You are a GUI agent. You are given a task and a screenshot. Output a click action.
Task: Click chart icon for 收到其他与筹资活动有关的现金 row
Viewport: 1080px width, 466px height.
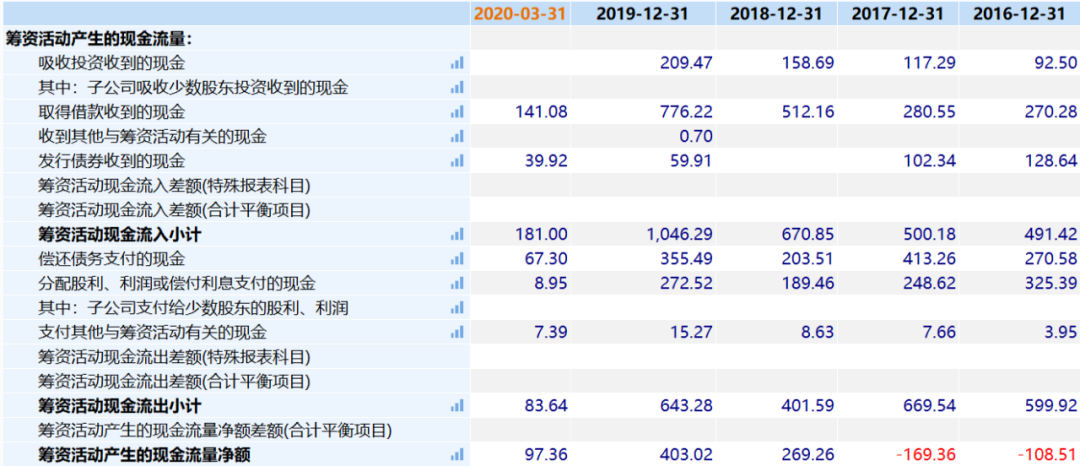457,137
